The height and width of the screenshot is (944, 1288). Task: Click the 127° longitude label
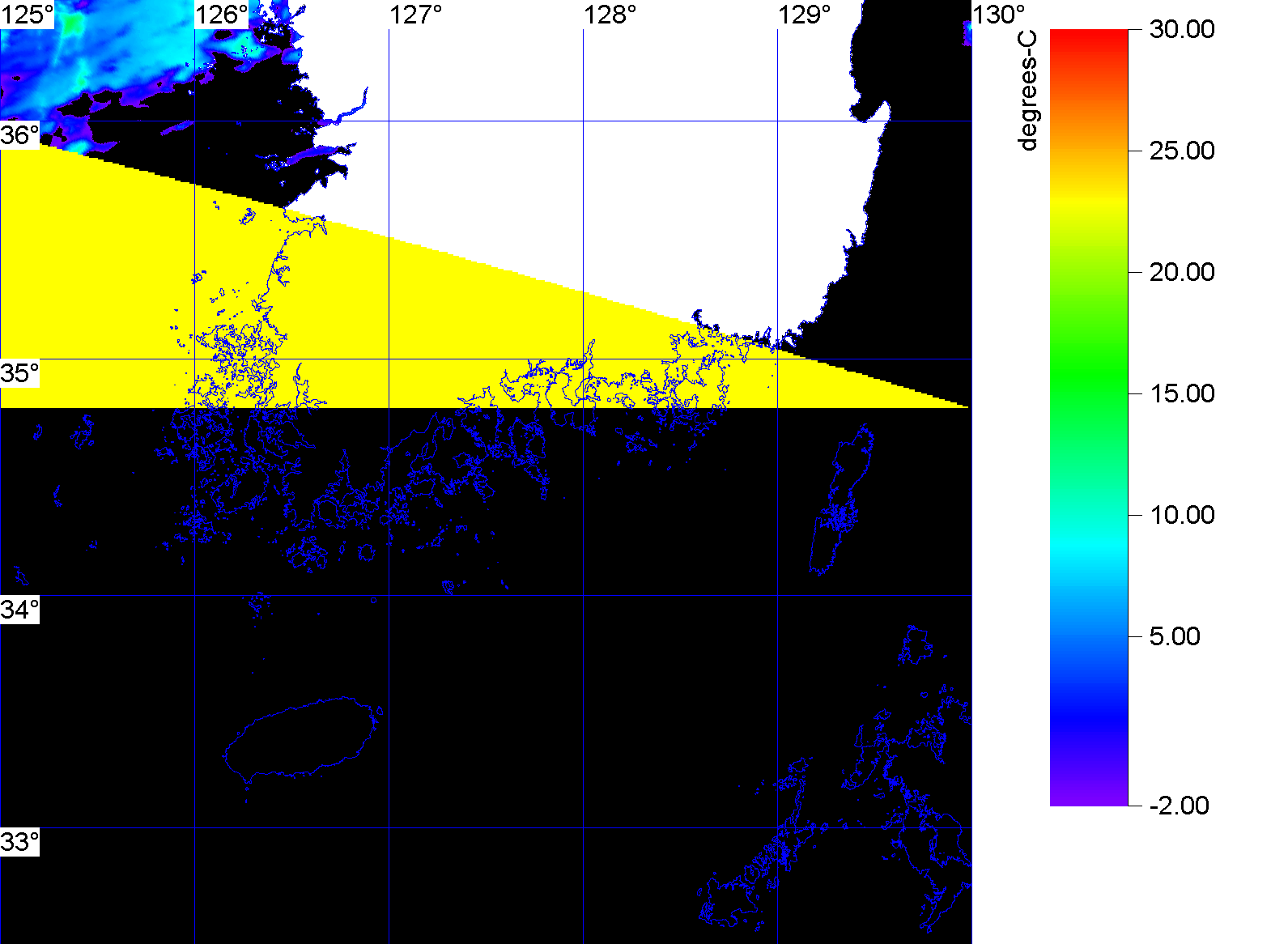(416, 15)
